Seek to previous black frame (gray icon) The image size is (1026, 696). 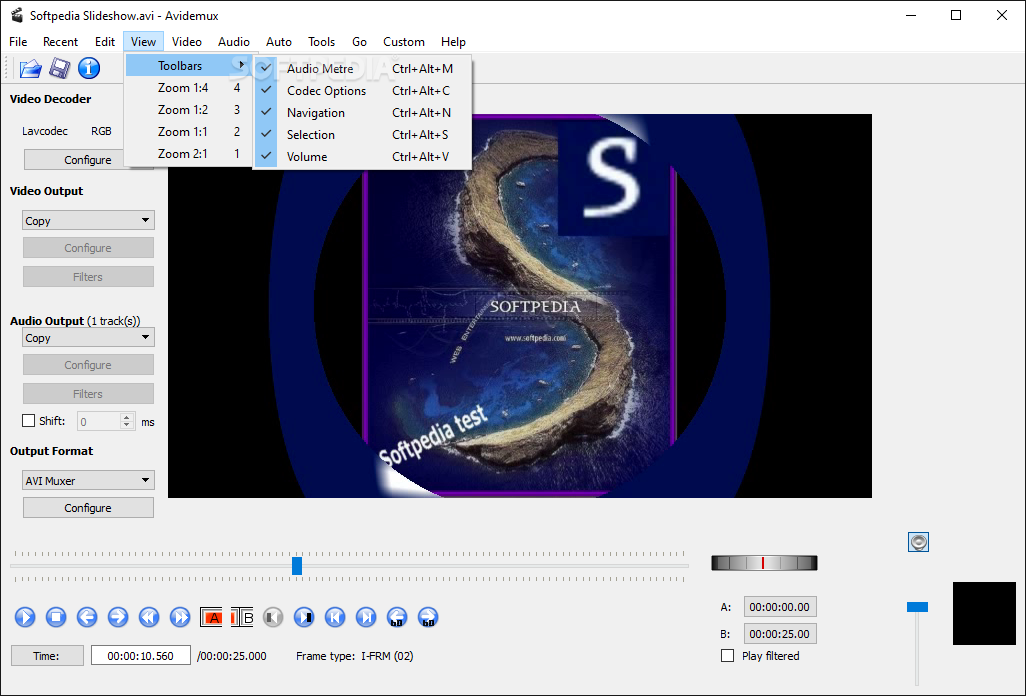273,617
